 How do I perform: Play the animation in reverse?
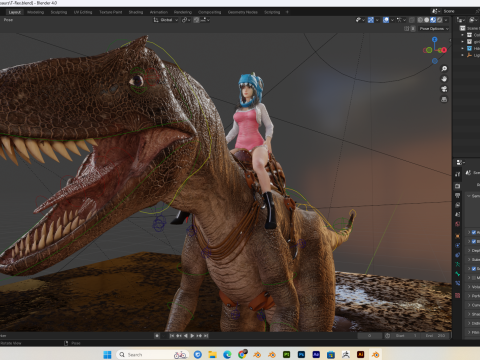click(186, 336)
